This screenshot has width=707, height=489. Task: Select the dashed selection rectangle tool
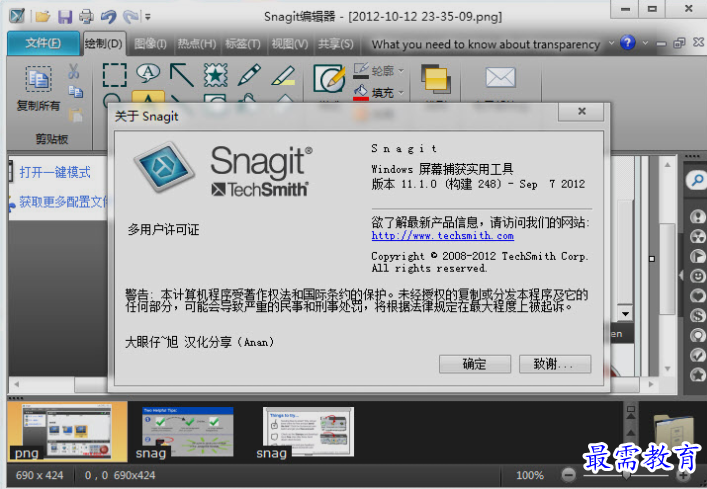(x=115, y=75)
